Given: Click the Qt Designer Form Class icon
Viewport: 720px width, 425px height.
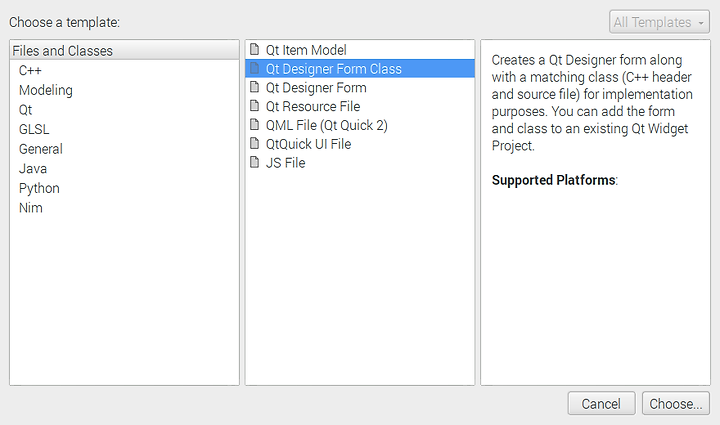Looking at the screenshot, I should click(254, 68).
